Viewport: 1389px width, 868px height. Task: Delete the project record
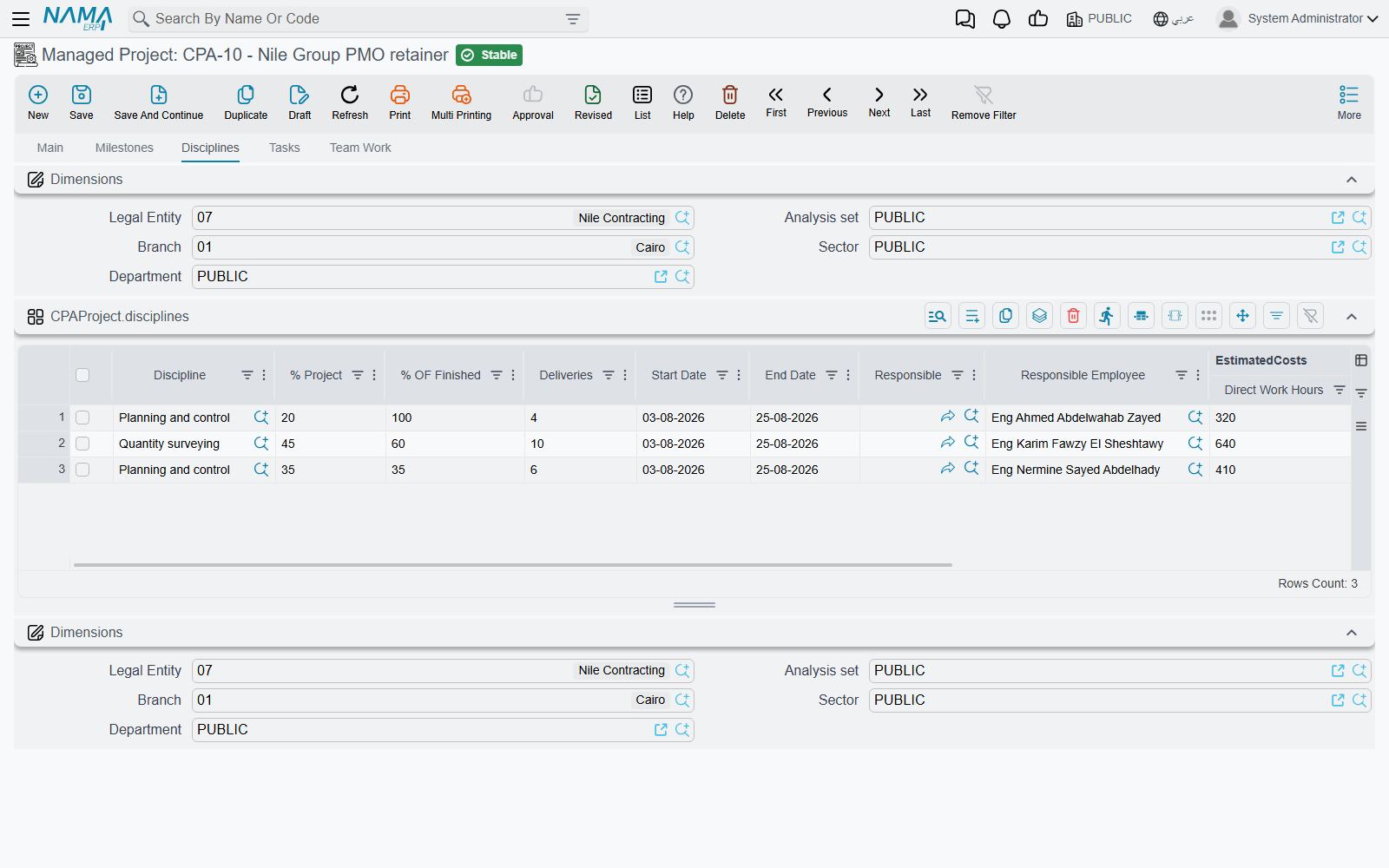(730, 102)
